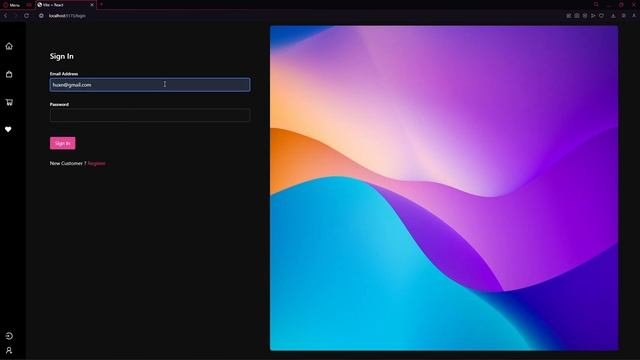Open Favorites via the heart icon

[x=8, y=129]
